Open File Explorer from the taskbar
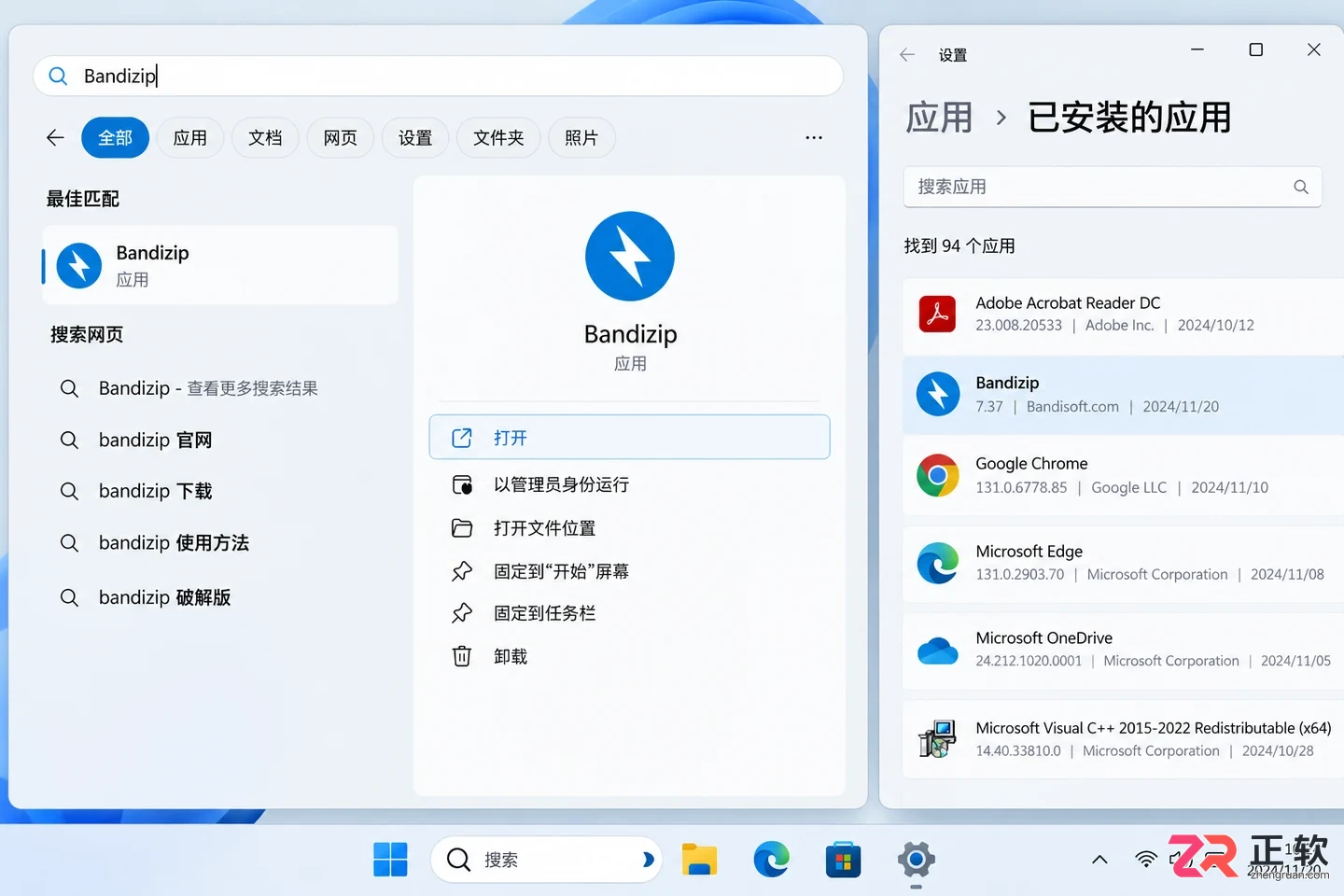 699,860
